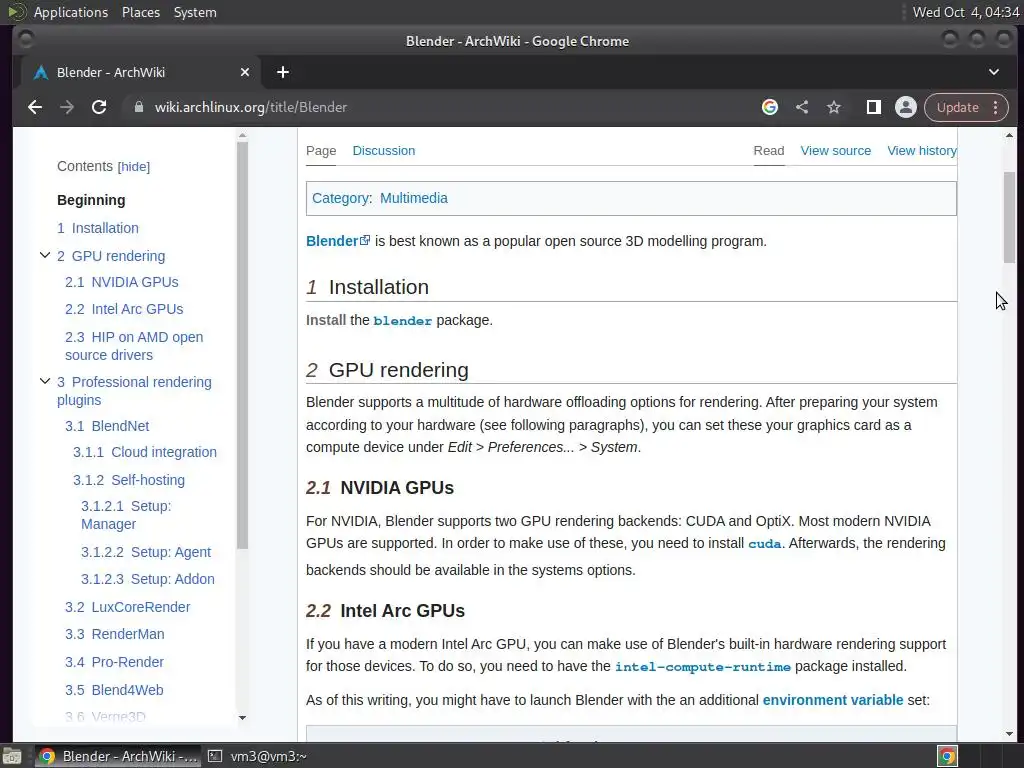Open the Google icon in address bar
Image resolution: width=1024 pixels, height=768 pixels.
[770, 107]
